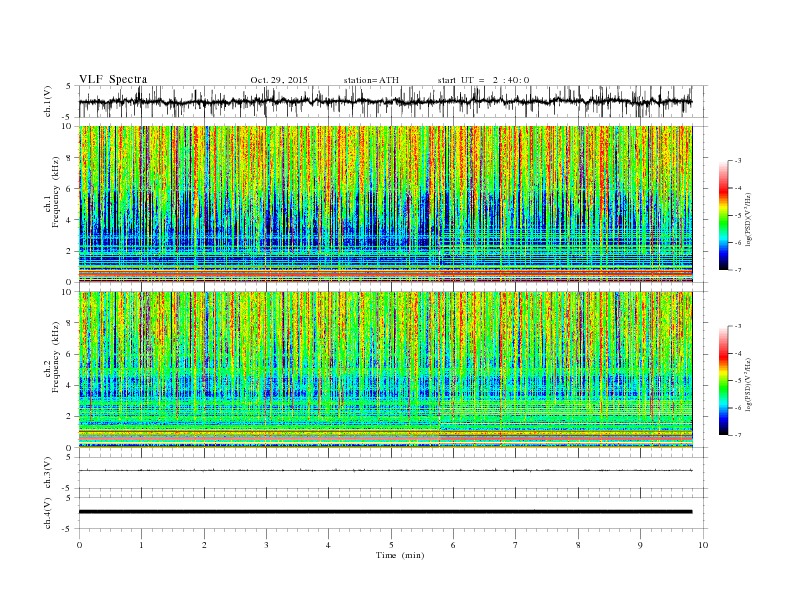Click time axis tick label "7"
Image resolution: width=792 pixels, height=612 pixels.
[516, 545]
